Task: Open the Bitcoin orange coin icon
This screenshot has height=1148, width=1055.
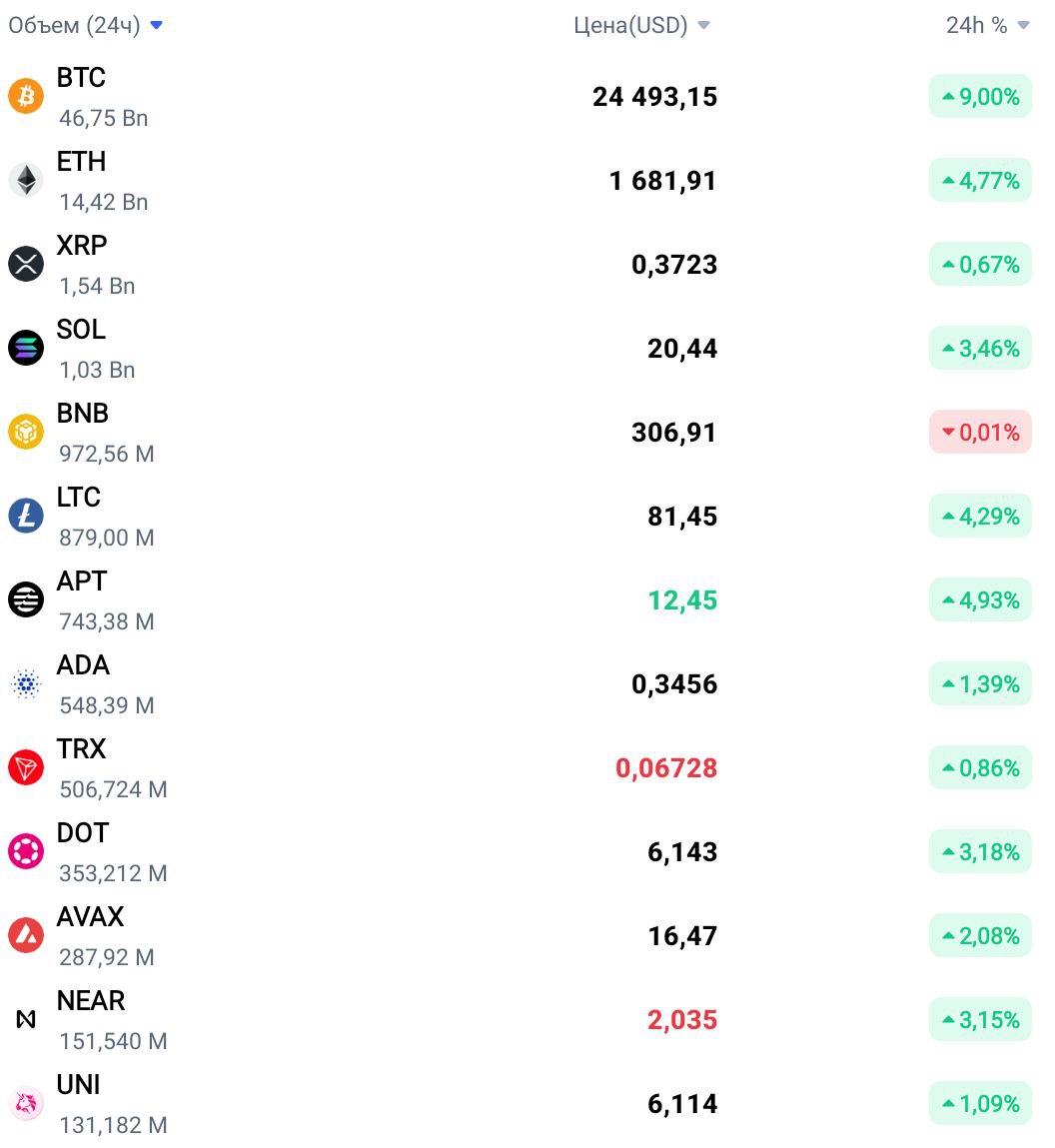Action: (x=26, y=96)
